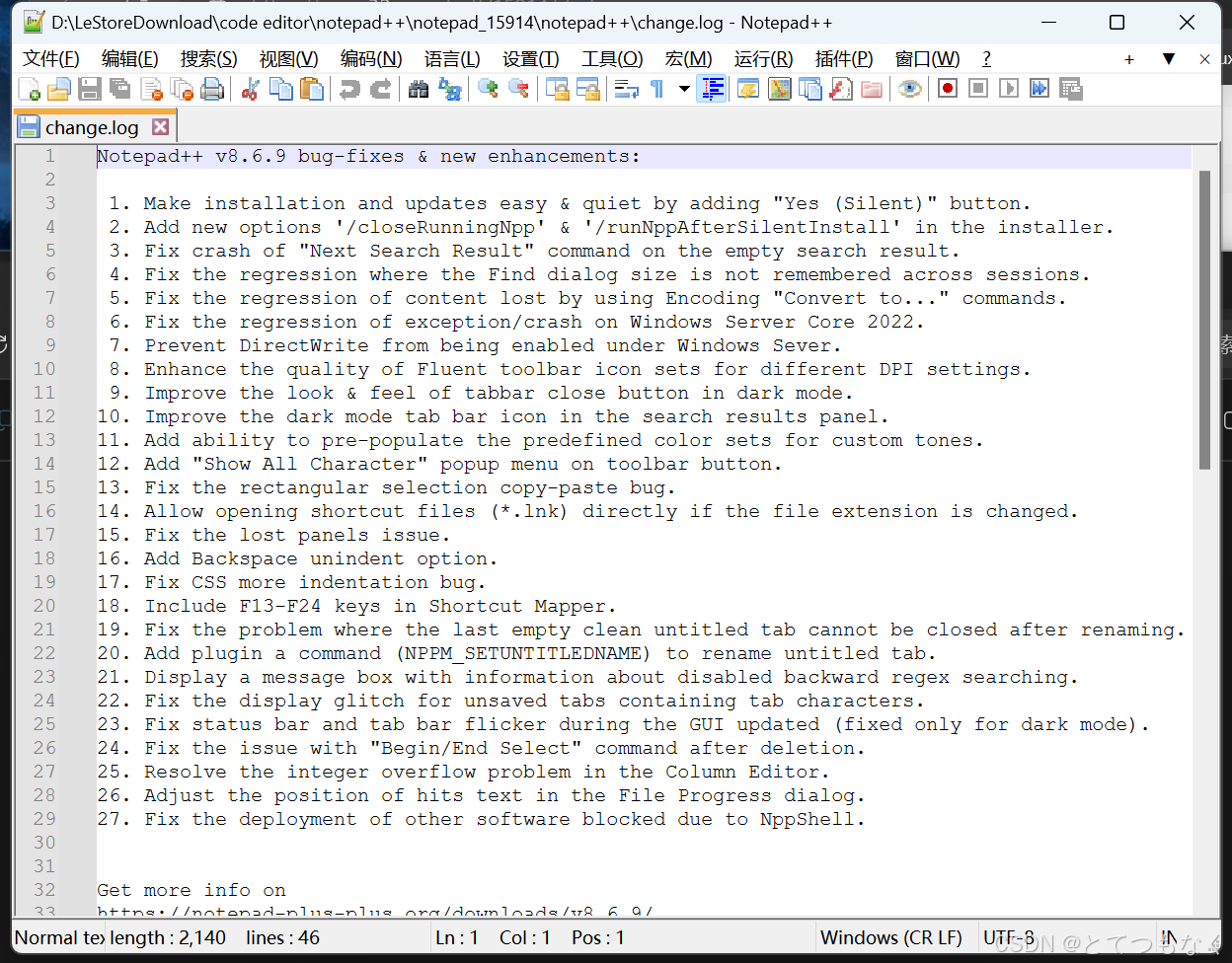Click length : 2,140 in status bar
1232x963 pixels.
(168, 938)
